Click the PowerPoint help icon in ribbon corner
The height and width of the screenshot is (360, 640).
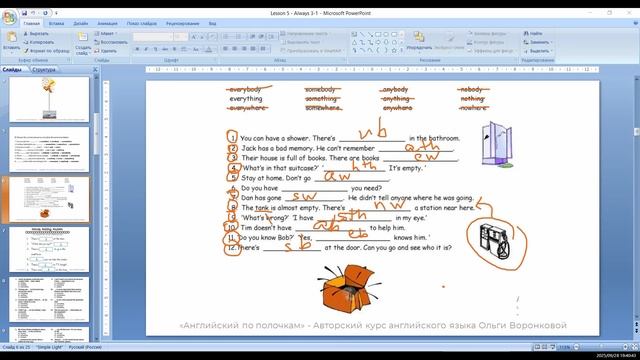[x=636, y=24]
